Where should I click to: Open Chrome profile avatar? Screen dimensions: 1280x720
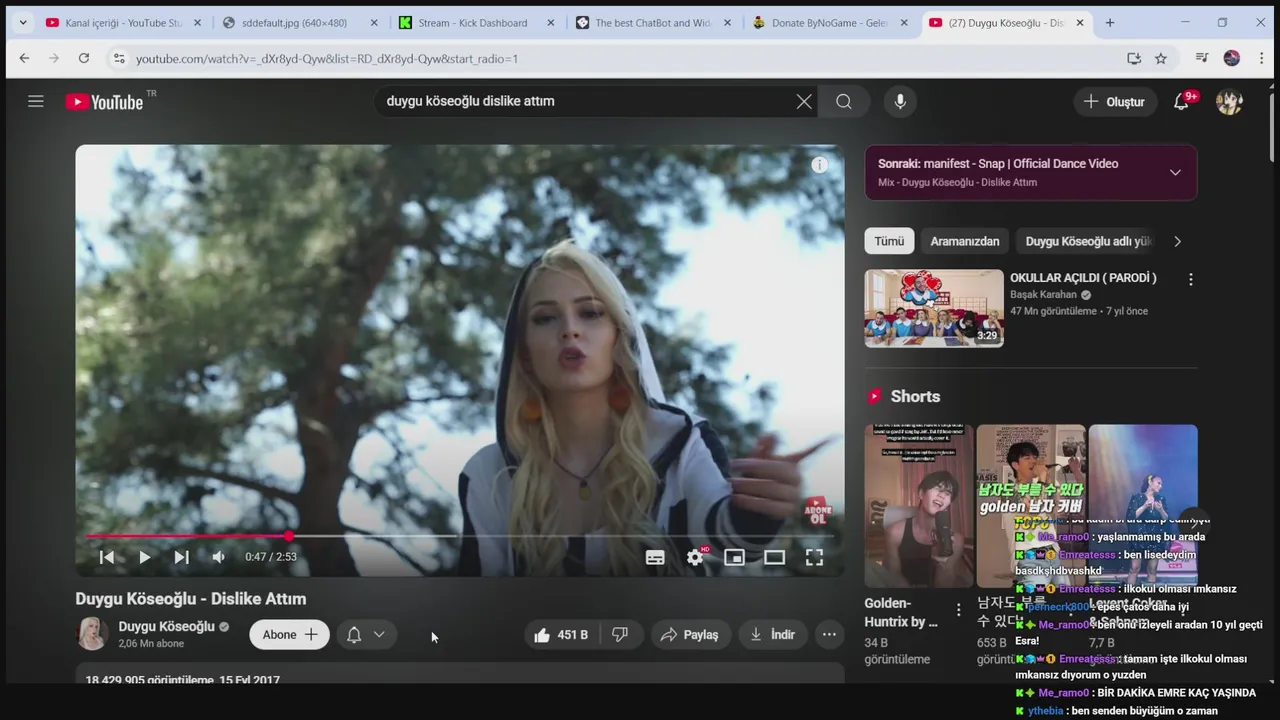[1232, 59]
